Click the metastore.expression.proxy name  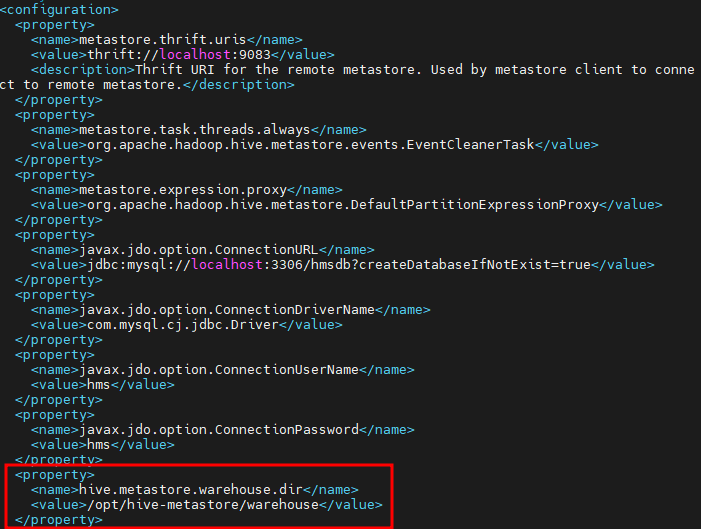pyautogui.click(x=183, y=190)
